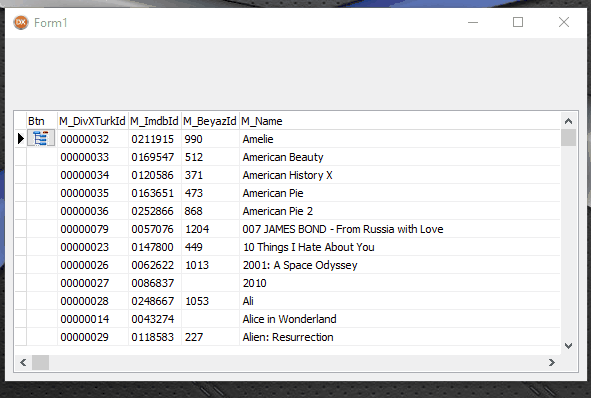The image size is (591, 398).
Task: Select the 2001: A Space Odyssey cell
Action: point(400,265)
